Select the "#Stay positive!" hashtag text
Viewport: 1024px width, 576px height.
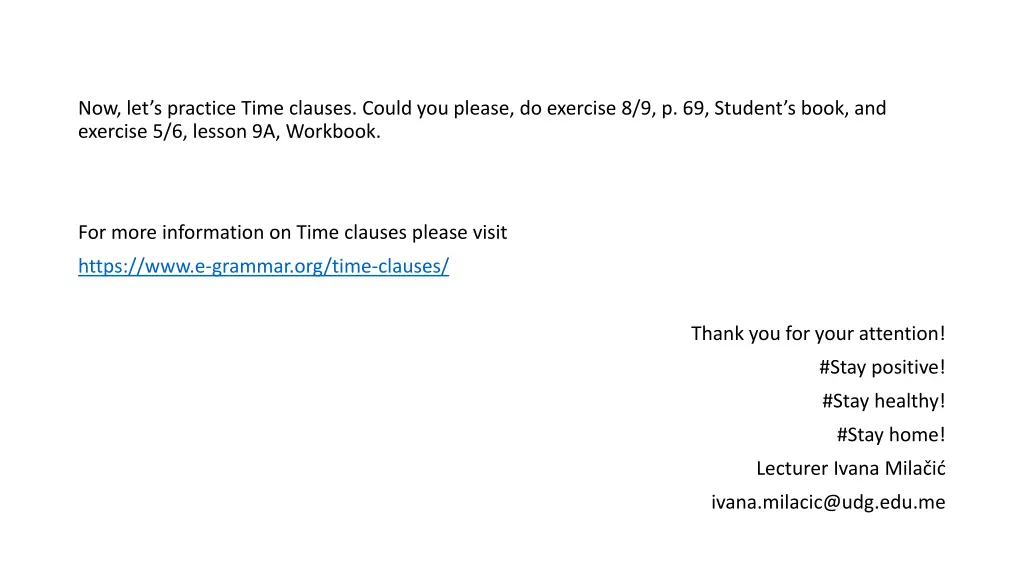[x=880, y=367]
